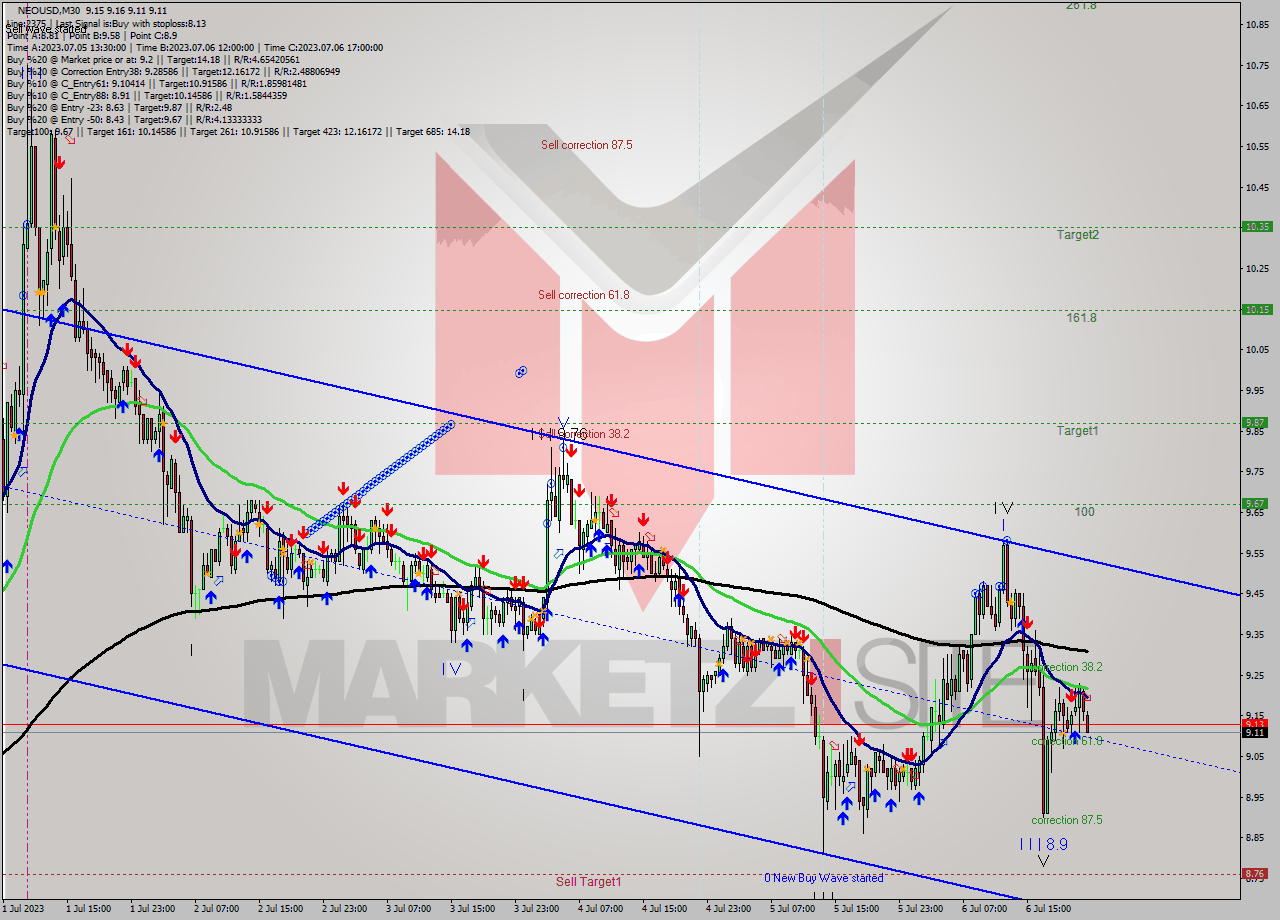Click the current price 9.11 tag

pyautogui.click(x=1255, y=733)
